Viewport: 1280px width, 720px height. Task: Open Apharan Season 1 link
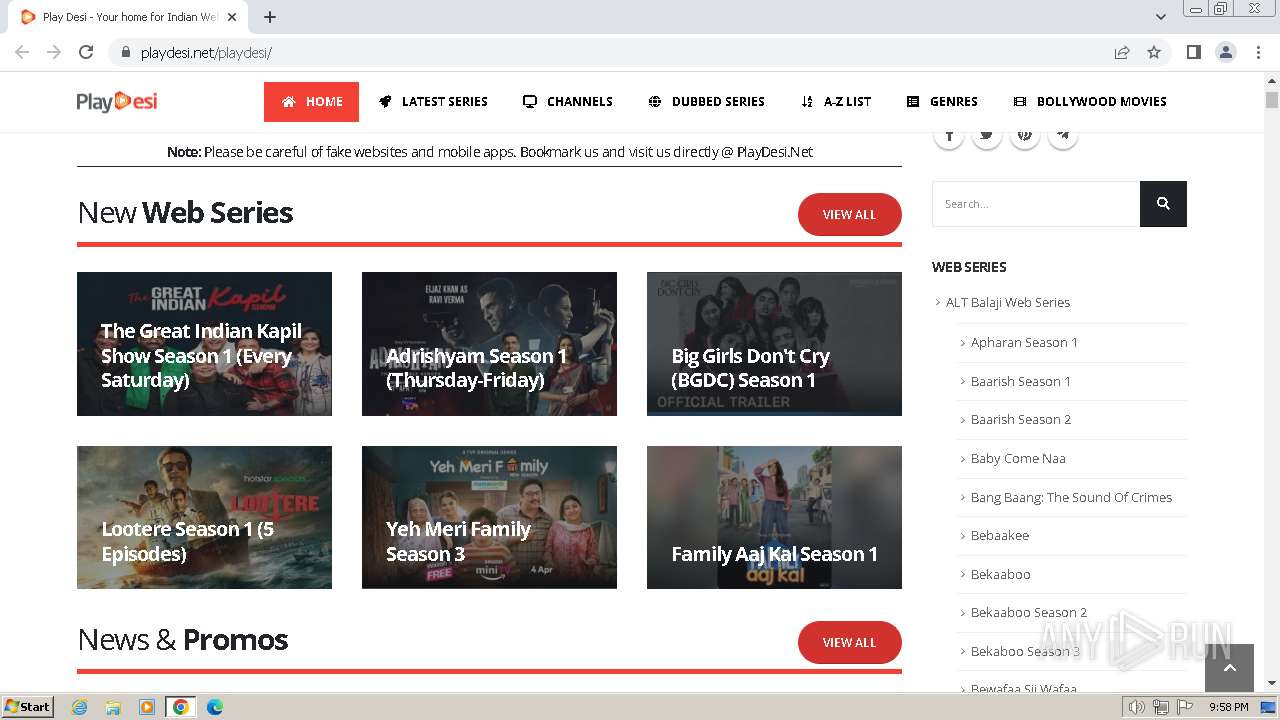[x=1024, y=342]
